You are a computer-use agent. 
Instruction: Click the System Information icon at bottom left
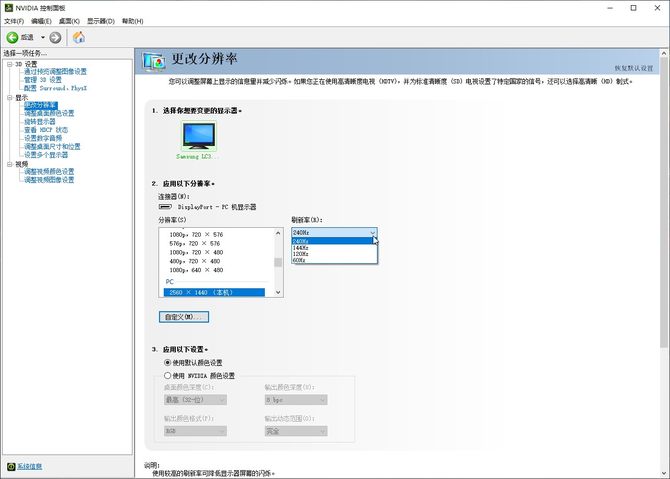pos(9,466)
